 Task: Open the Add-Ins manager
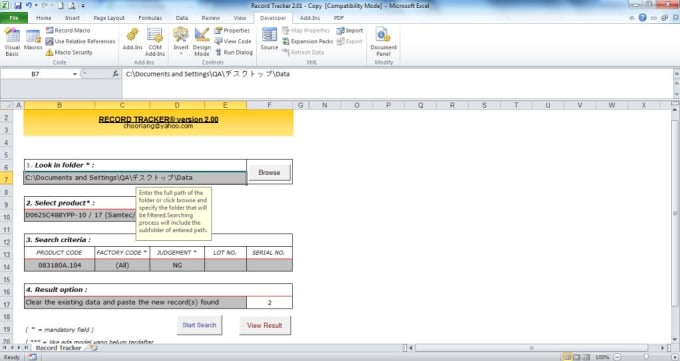pos(132,39)
